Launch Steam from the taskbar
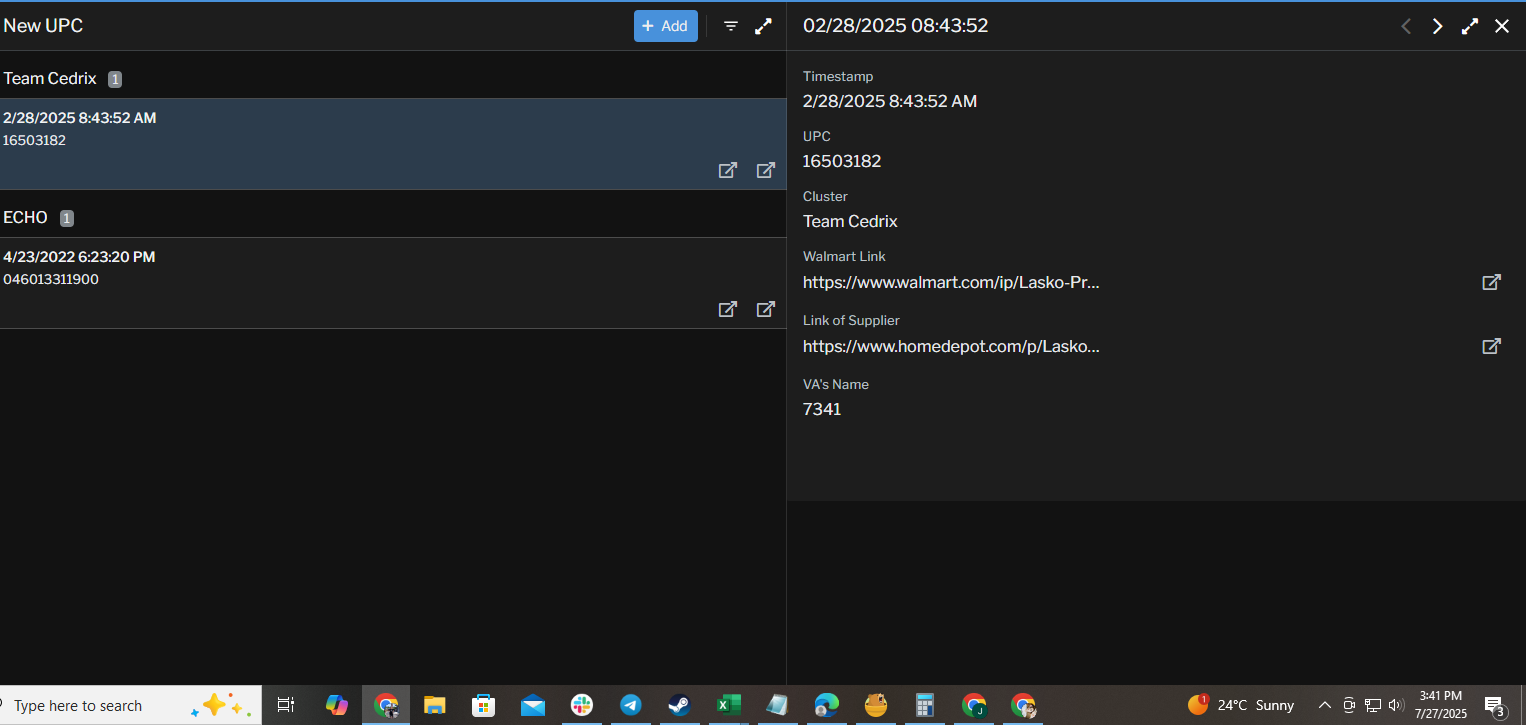Screen dimensions: 1526x725 click(x=679, y=705)
